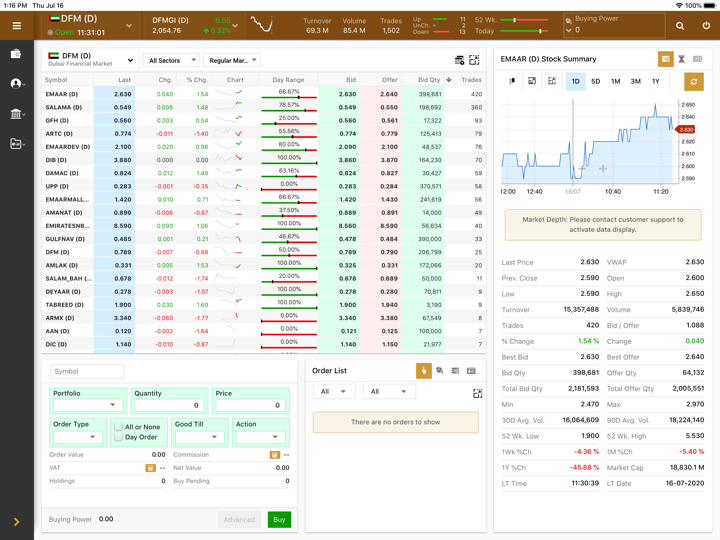Click the search magnifier icon
Viewport: 720px width, 540px height.
click(680, 25)
